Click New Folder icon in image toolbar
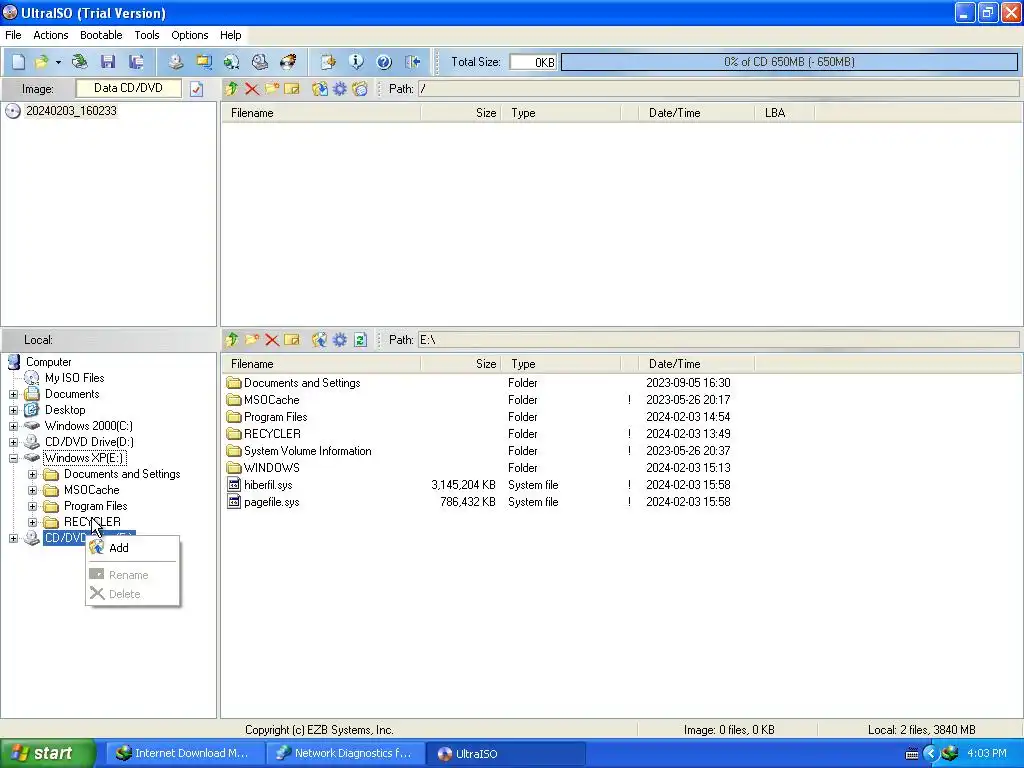1024x768 pixels. (x=272, y=89)
